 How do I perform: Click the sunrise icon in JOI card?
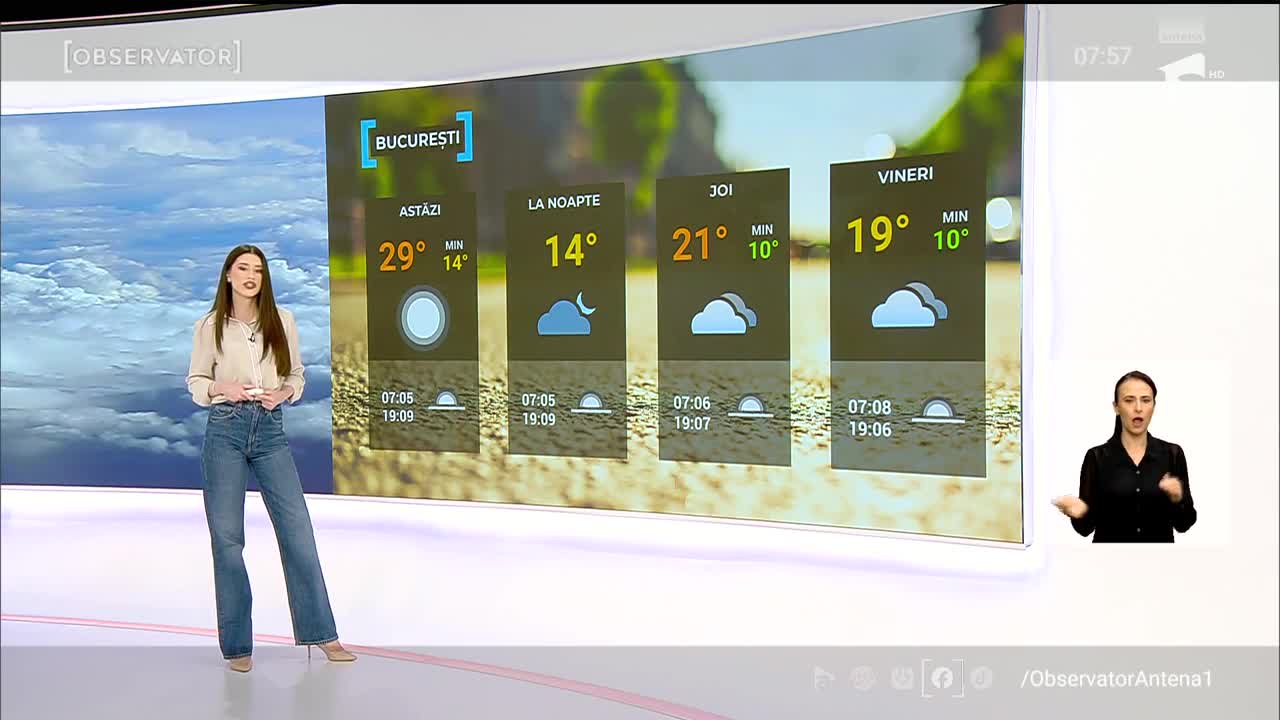pos(750,407)
